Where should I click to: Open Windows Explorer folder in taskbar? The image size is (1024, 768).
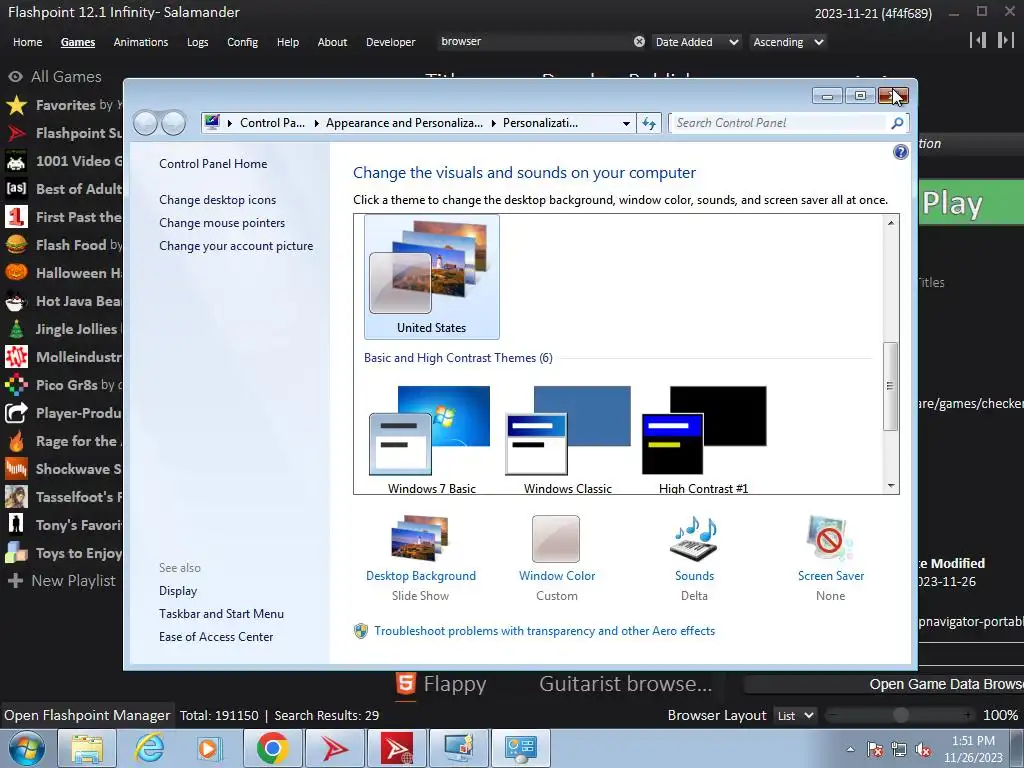pos(87,748)
